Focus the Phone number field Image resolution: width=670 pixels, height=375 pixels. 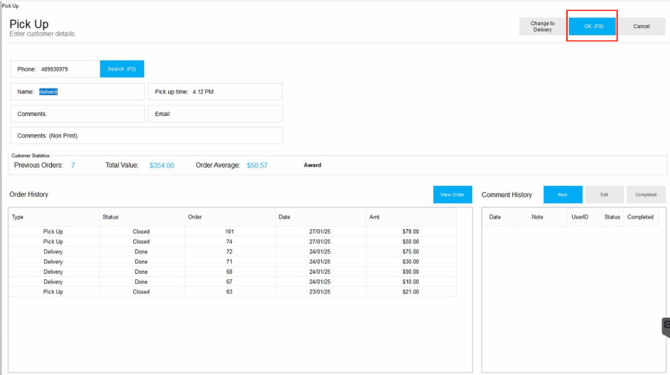pos(55,69)
